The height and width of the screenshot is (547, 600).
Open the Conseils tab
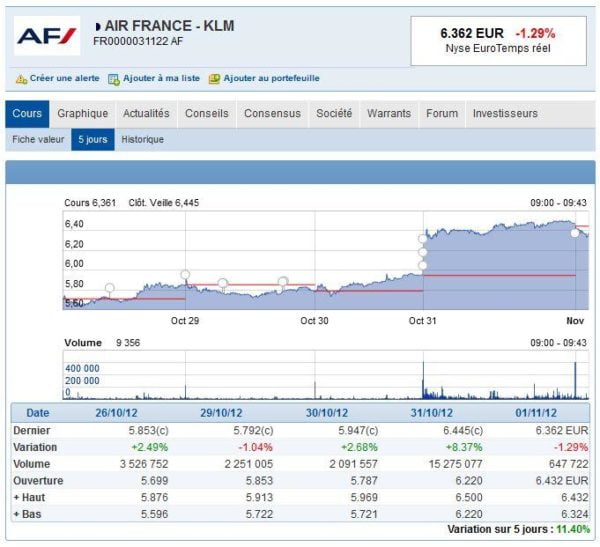[x=207, y=114]
